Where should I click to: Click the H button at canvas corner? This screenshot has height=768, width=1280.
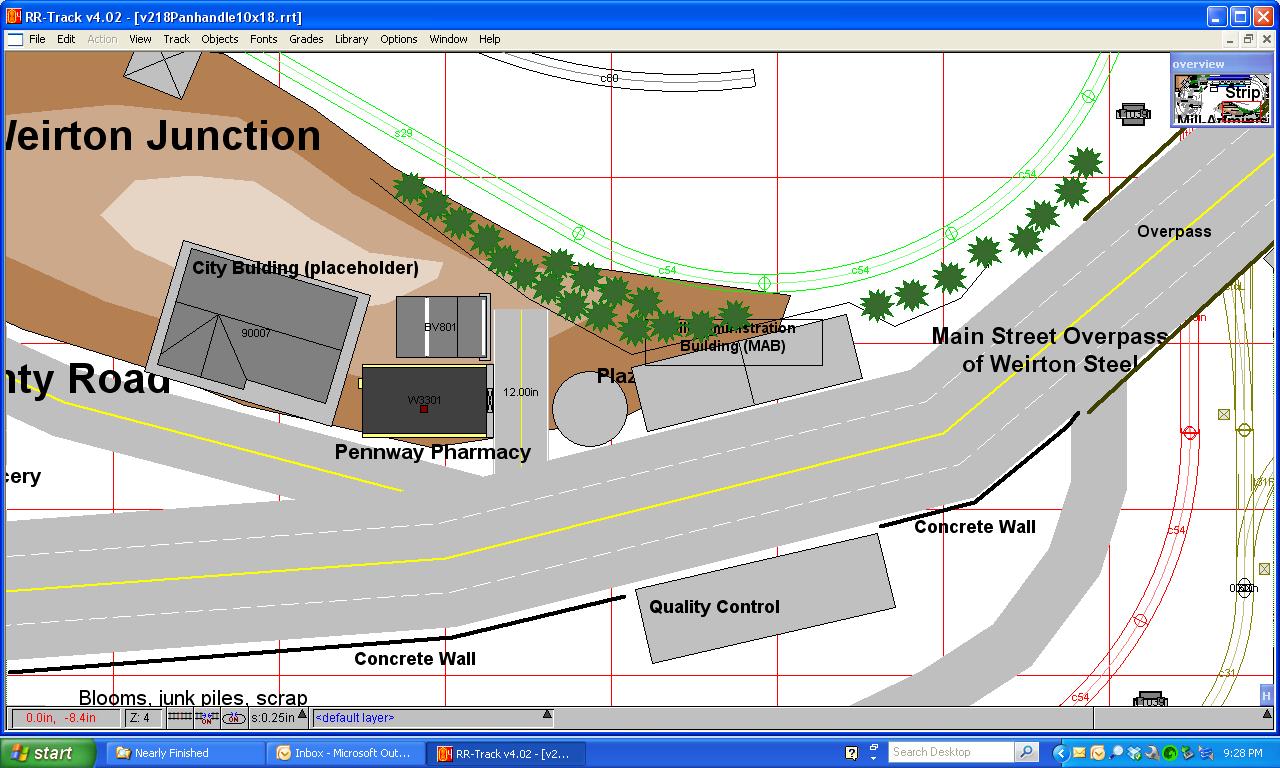click(1266, 695)
